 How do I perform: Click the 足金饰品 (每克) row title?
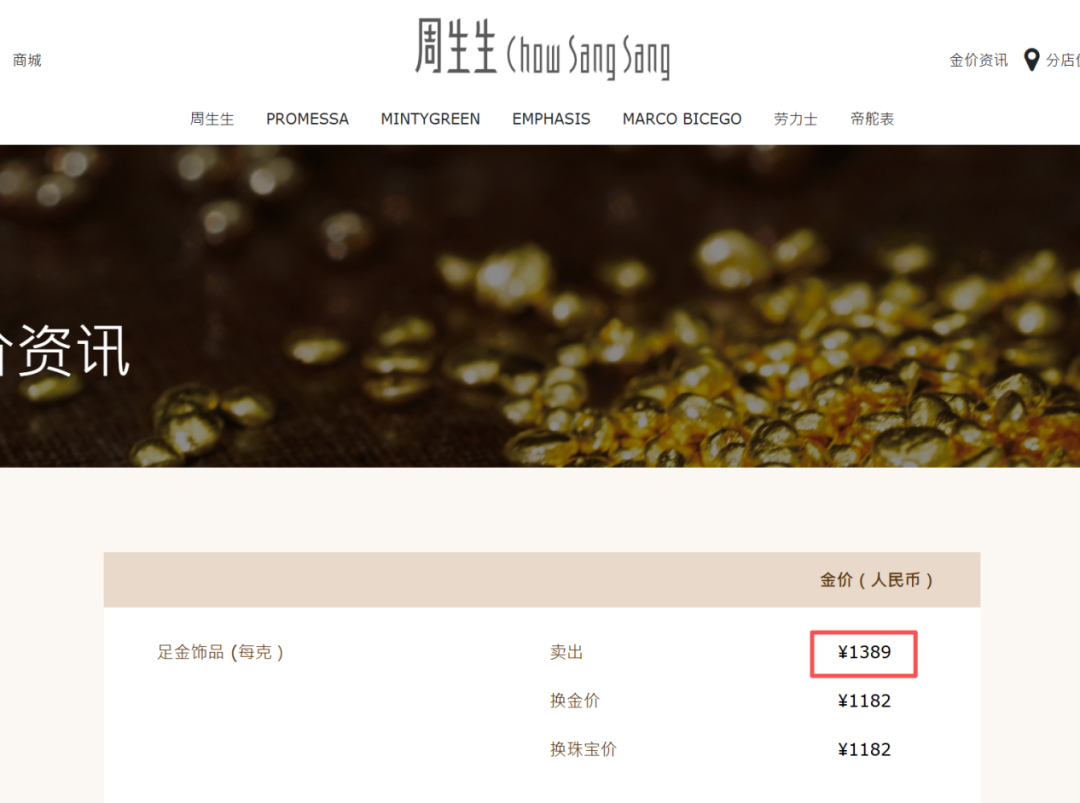tap(220, 652)
